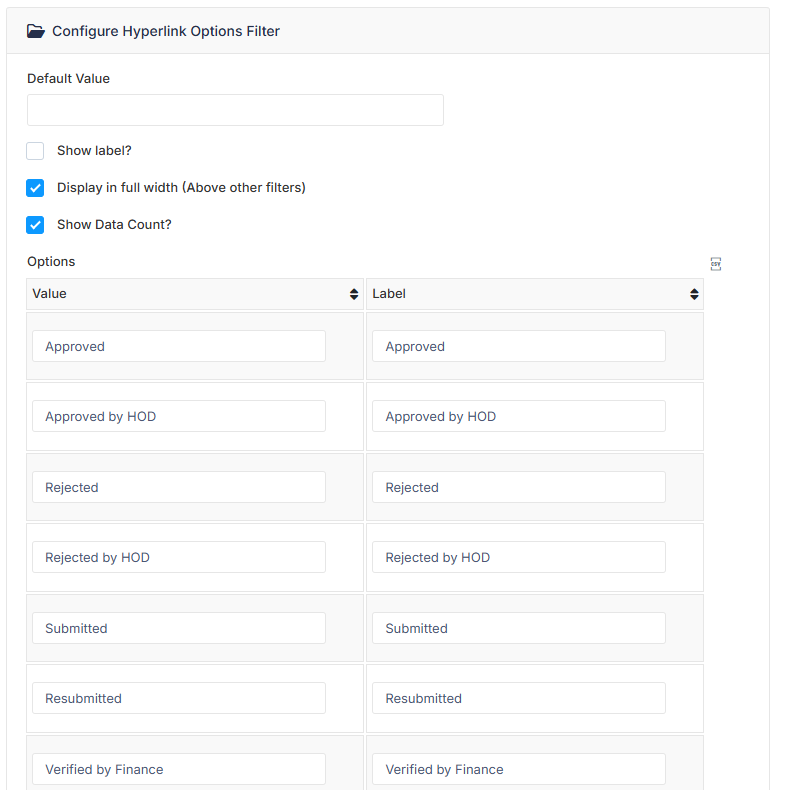This screenshot has width=790, height=790.
Task: Edit the Approved value field
Action: [x=179, y=346]
